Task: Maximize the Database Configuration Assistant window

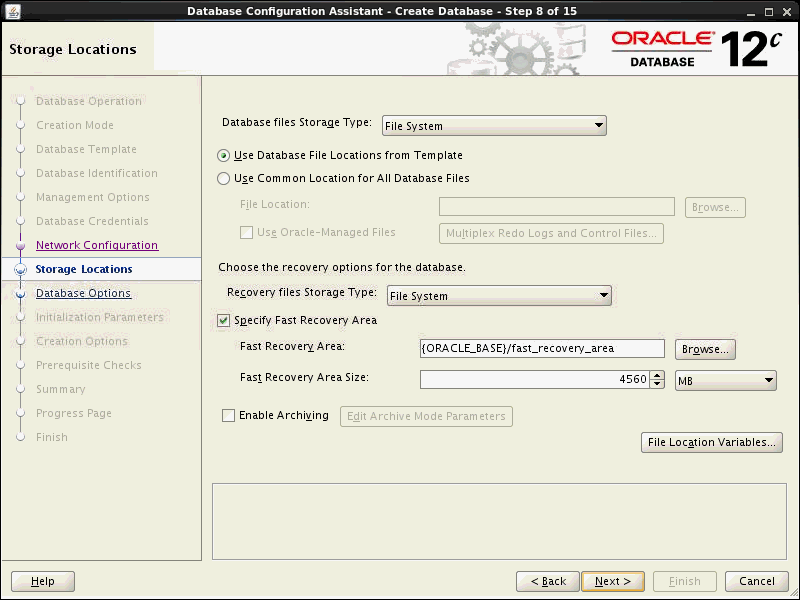Action: 768,11
